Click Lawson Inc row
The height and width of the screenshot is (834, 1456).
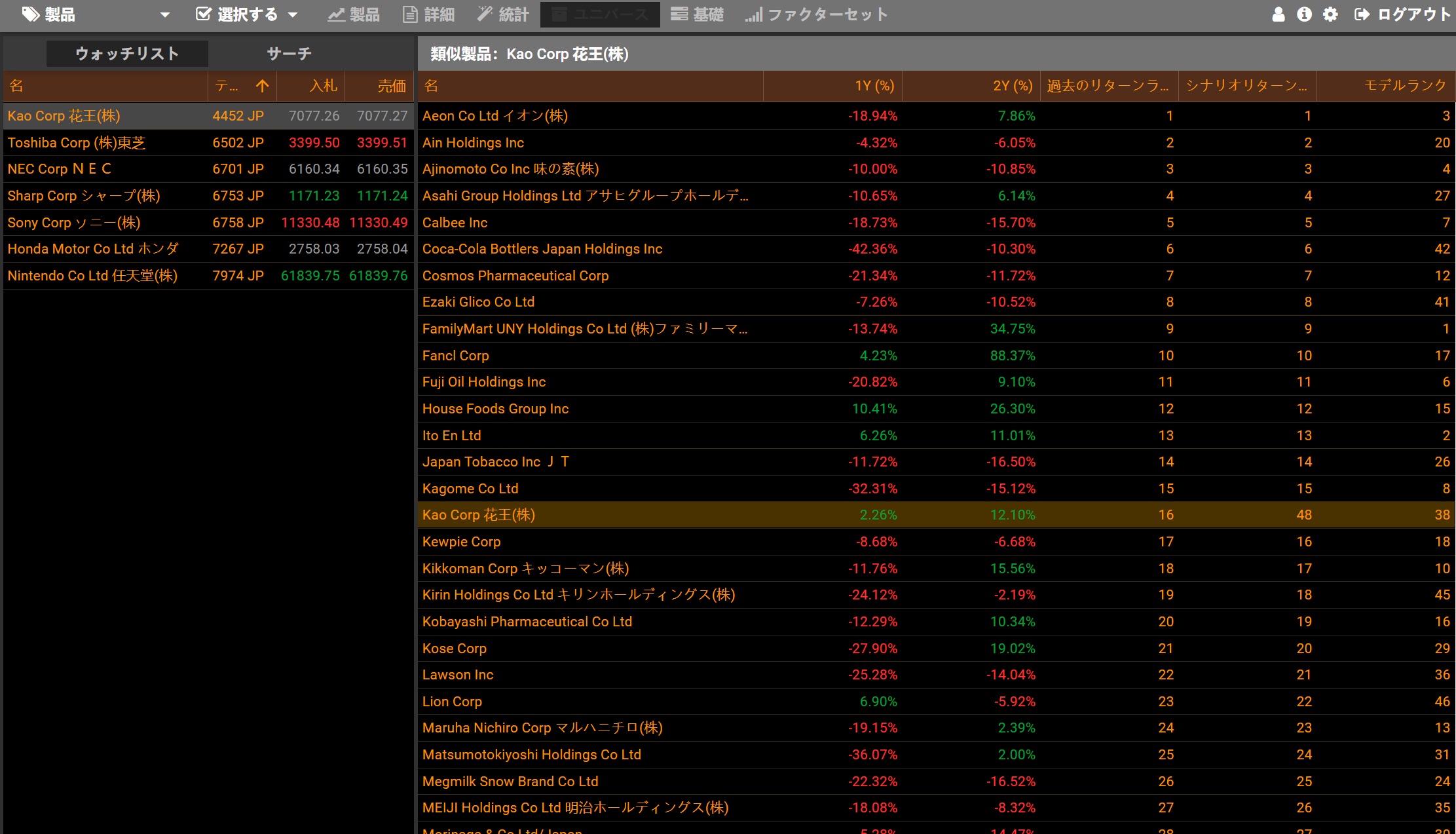click(x=936, y=675)
